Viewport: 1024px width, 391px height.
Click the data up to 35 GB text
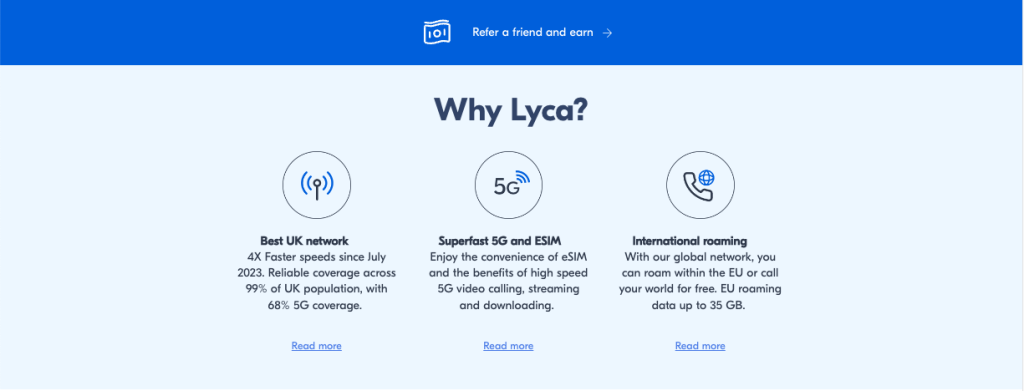(699, 305)
